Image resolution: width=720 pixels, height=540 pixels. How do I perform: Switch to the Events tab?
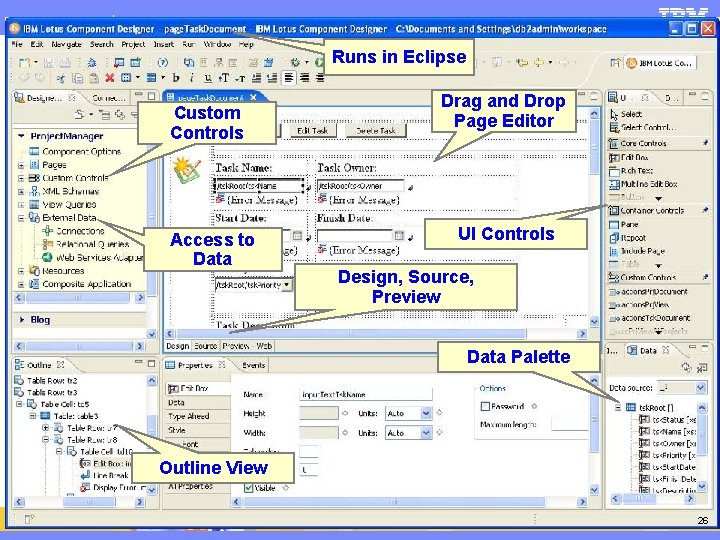tap(253, 366)
